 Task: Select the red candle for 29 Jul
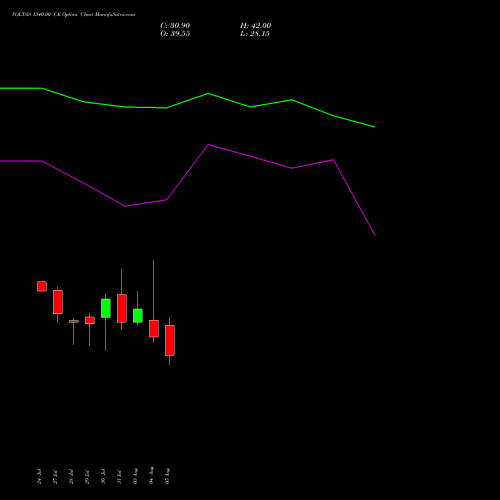coord(90,320)
